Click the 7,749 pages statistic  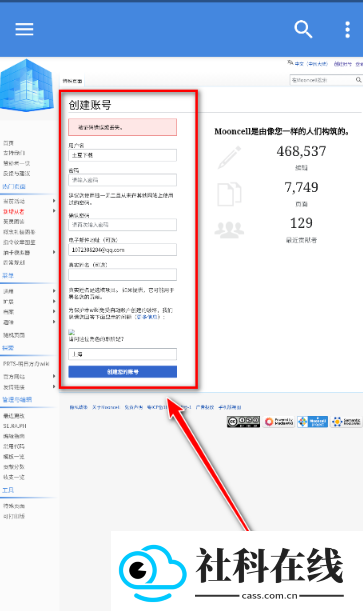coord(301,187)
